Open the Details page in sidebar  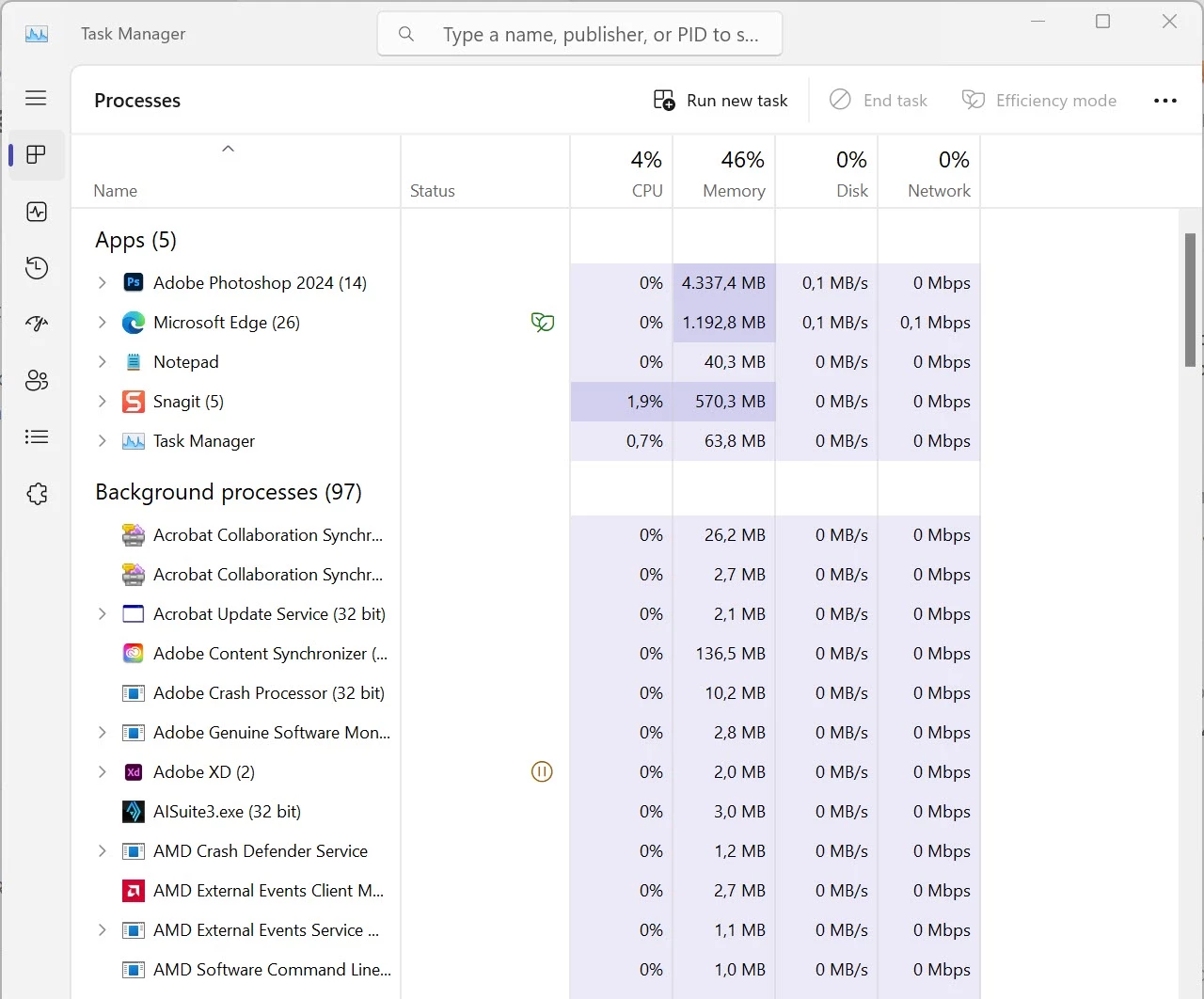[37, 436]
